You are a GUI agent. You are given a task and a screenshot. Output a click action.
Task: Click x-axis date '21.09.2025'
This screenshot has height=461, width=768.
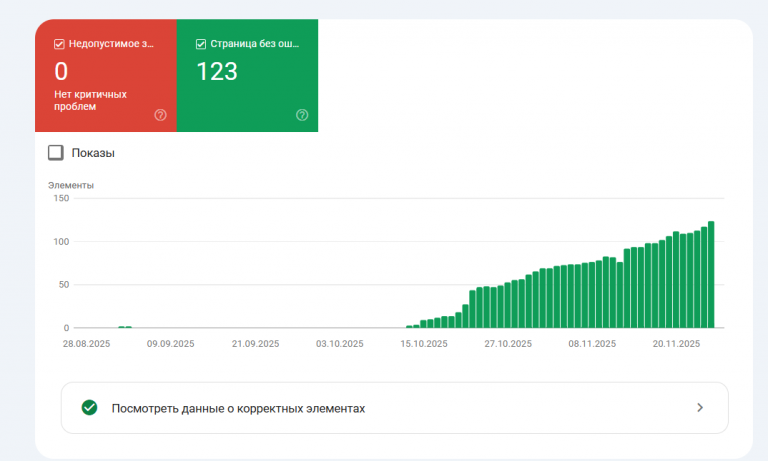(255, 344)
